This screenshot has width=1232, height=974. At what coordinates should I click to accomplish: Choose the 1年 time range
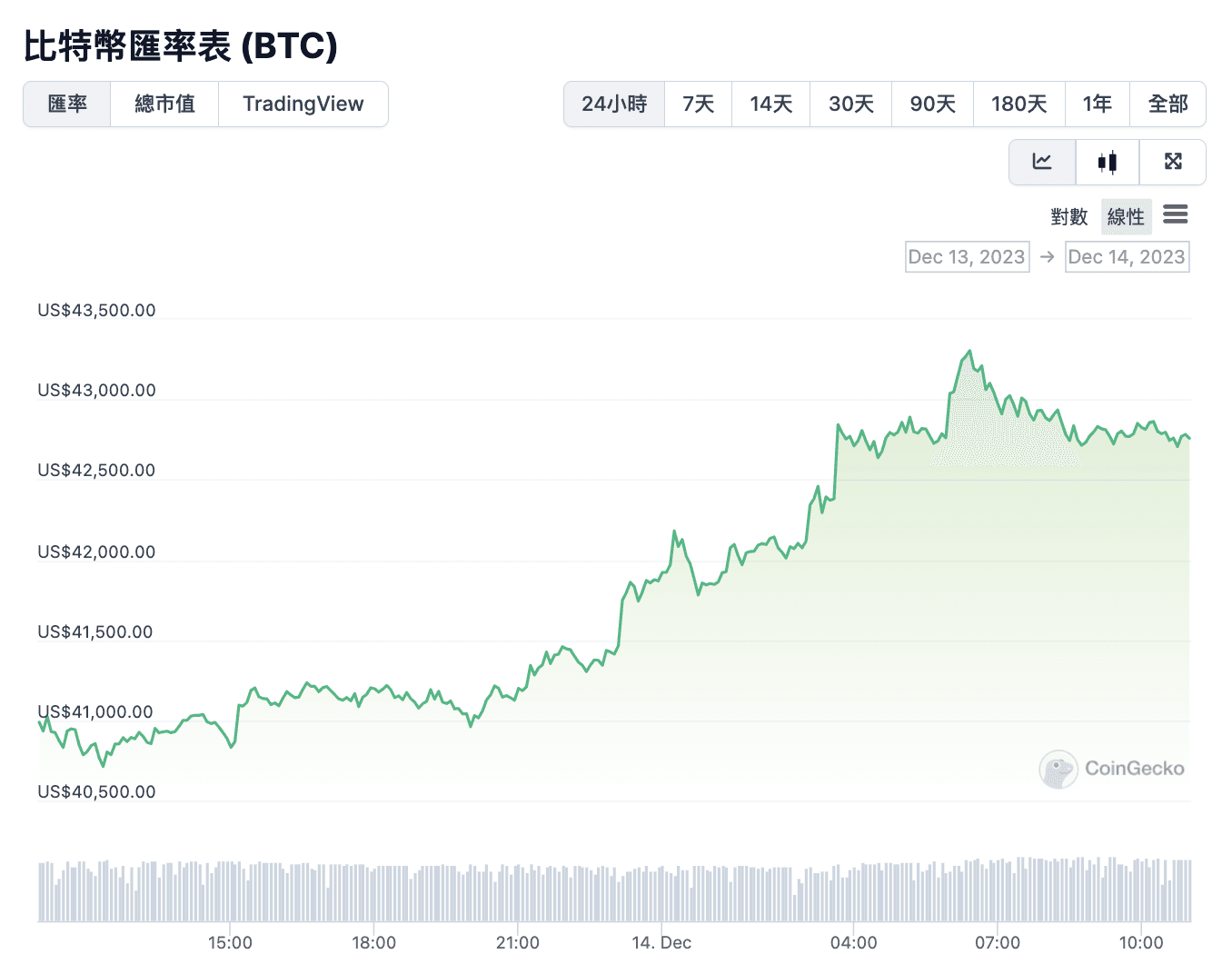[1097, 104]
